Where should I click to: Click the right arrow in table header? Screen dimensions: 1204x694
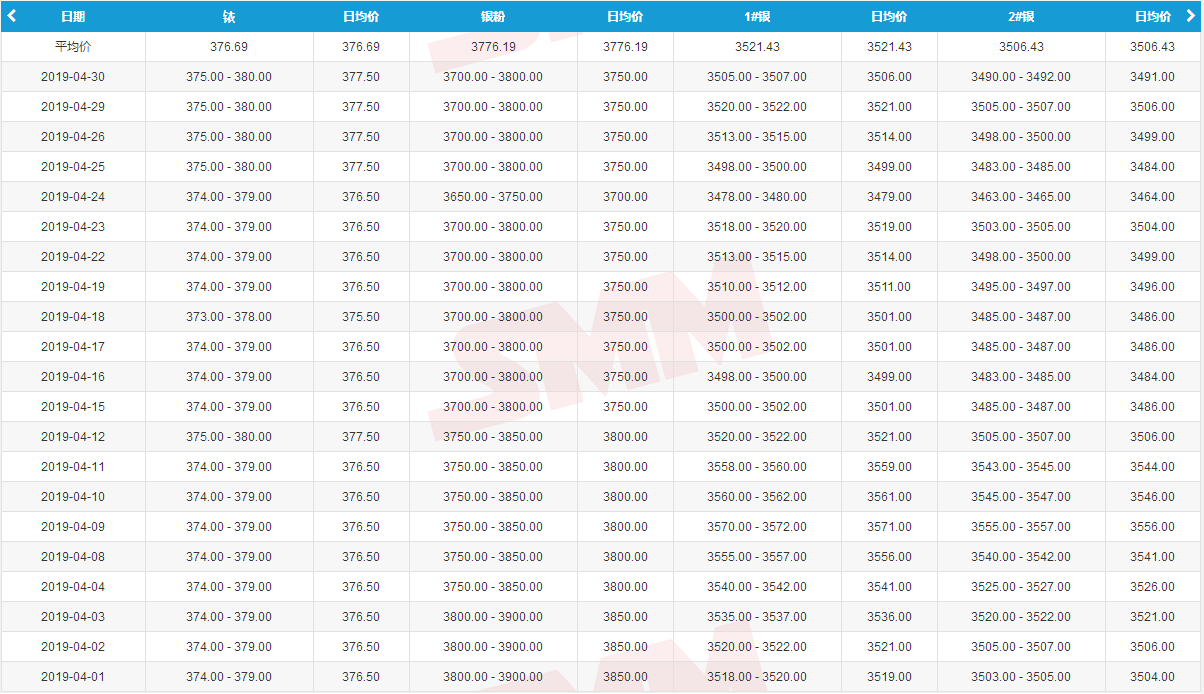point(1190,16)
